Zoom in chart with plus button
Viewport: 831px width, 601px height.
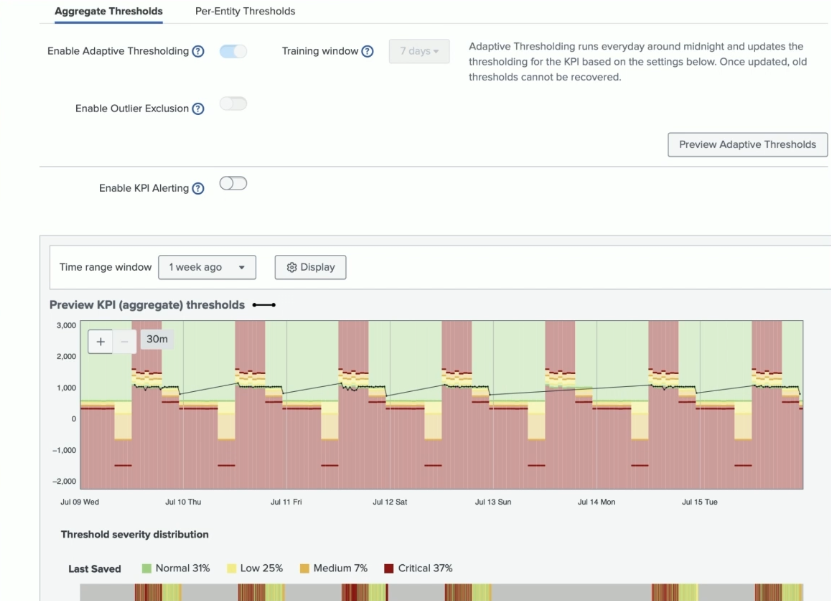point(101,341)
